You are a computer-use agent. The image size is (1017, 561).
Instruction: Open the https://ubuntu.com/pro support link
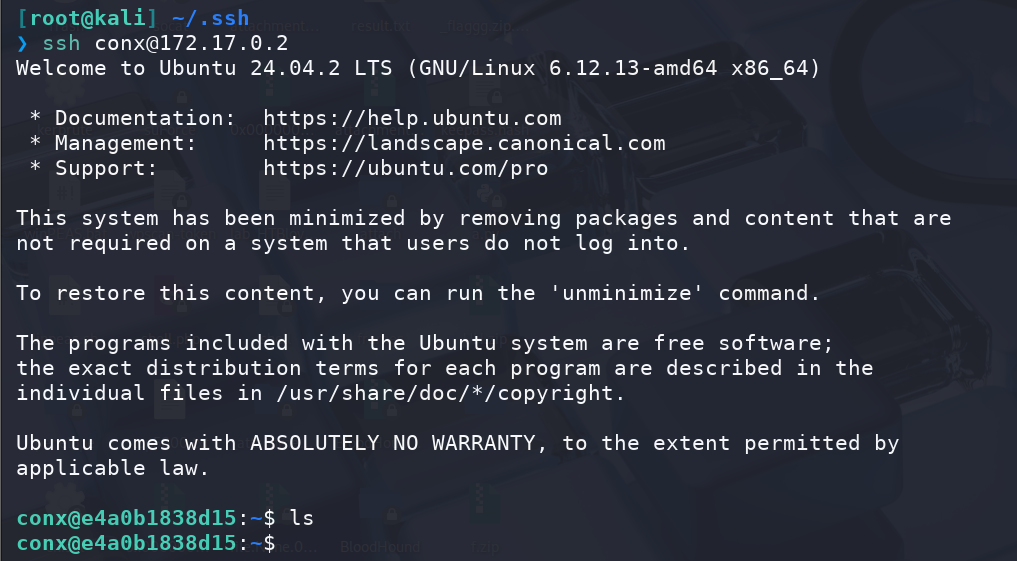(405, 168)
